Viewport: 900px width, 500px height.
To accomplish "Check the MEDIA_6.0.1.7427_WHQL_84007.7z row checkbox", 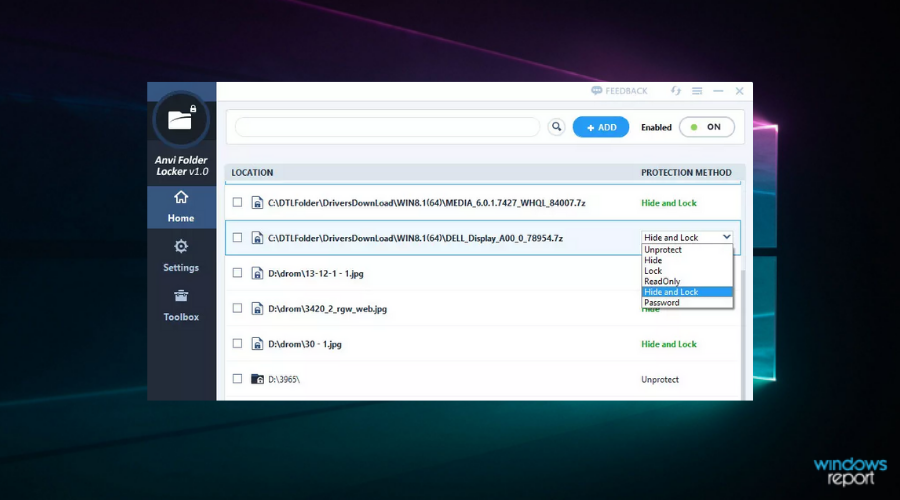I will tap(237, 202).
